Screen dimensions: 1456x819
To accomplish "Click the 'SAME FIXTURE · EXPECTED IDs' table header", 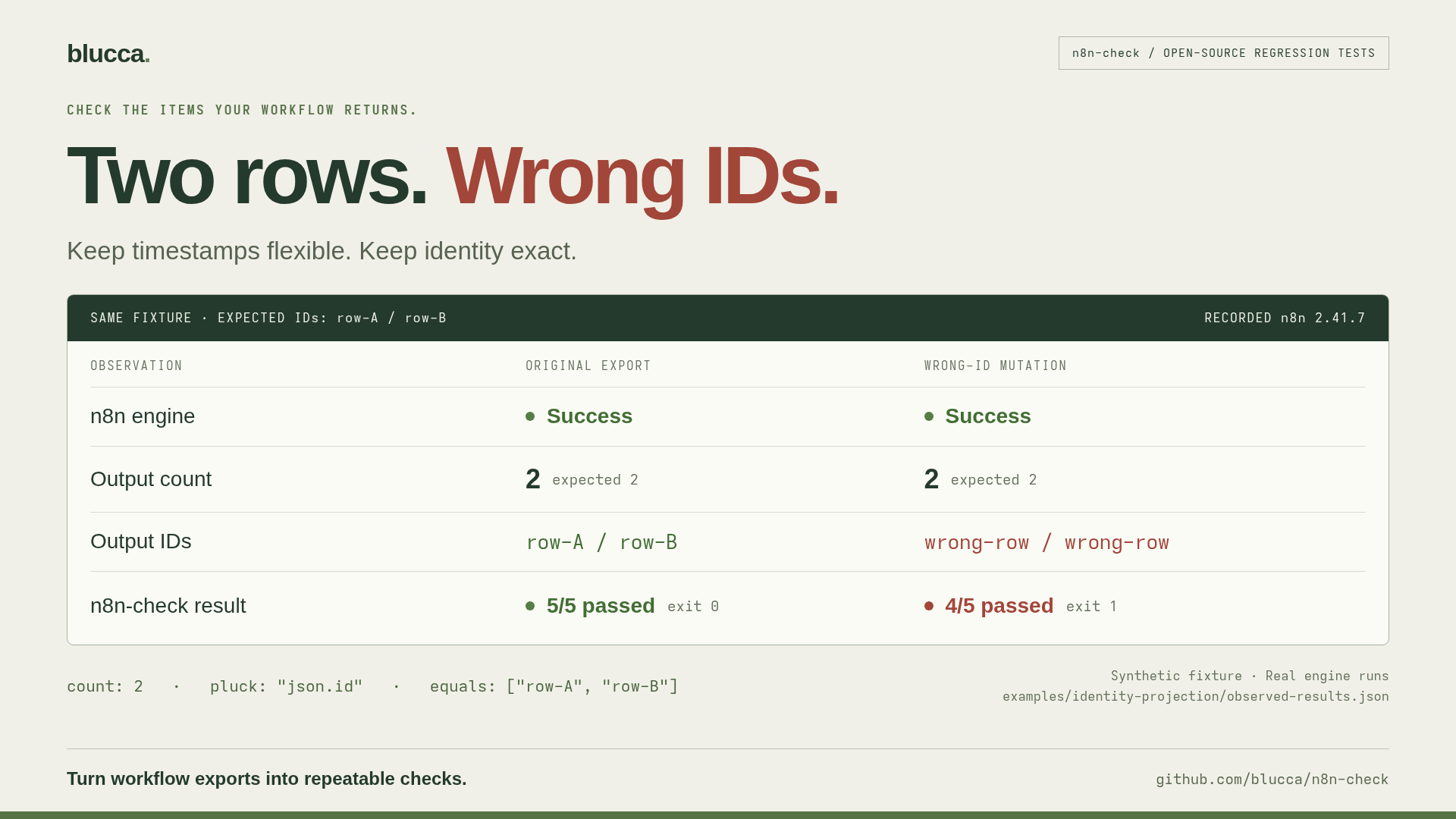I will click(x=268, y=318).
